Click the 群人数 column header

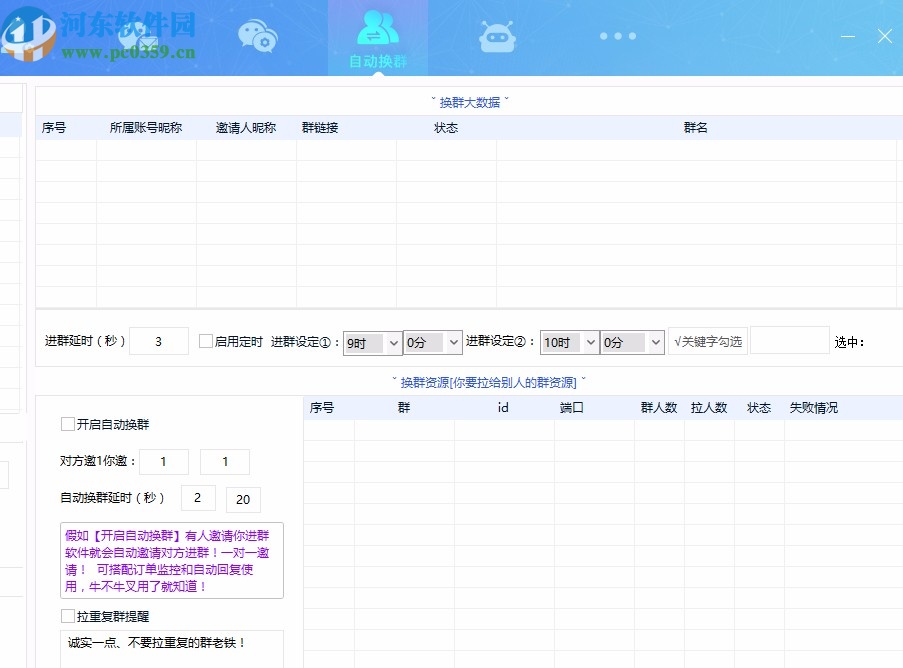[659, 408]
